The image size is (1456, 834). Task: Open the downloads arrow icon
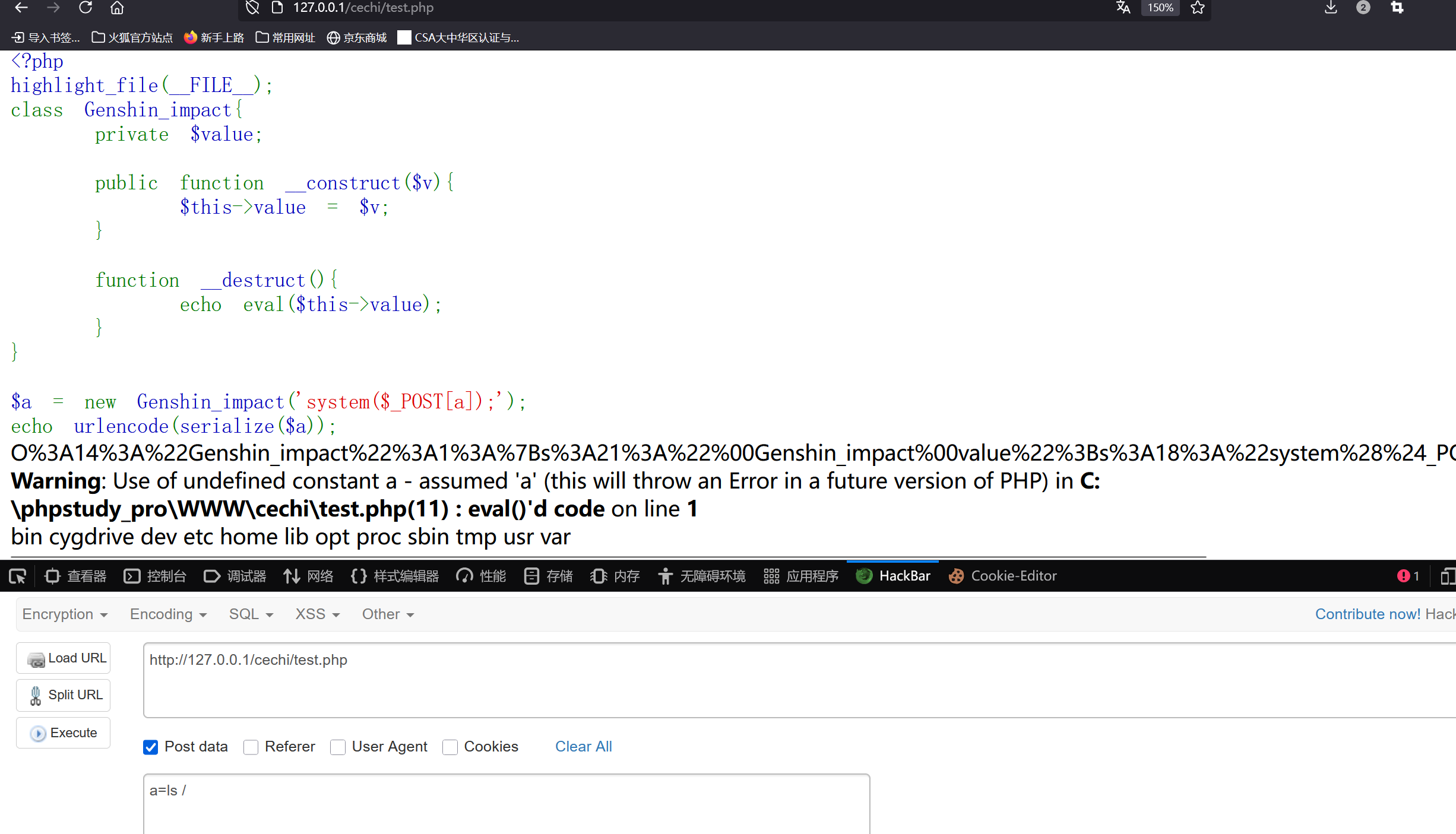(1331, 8)
